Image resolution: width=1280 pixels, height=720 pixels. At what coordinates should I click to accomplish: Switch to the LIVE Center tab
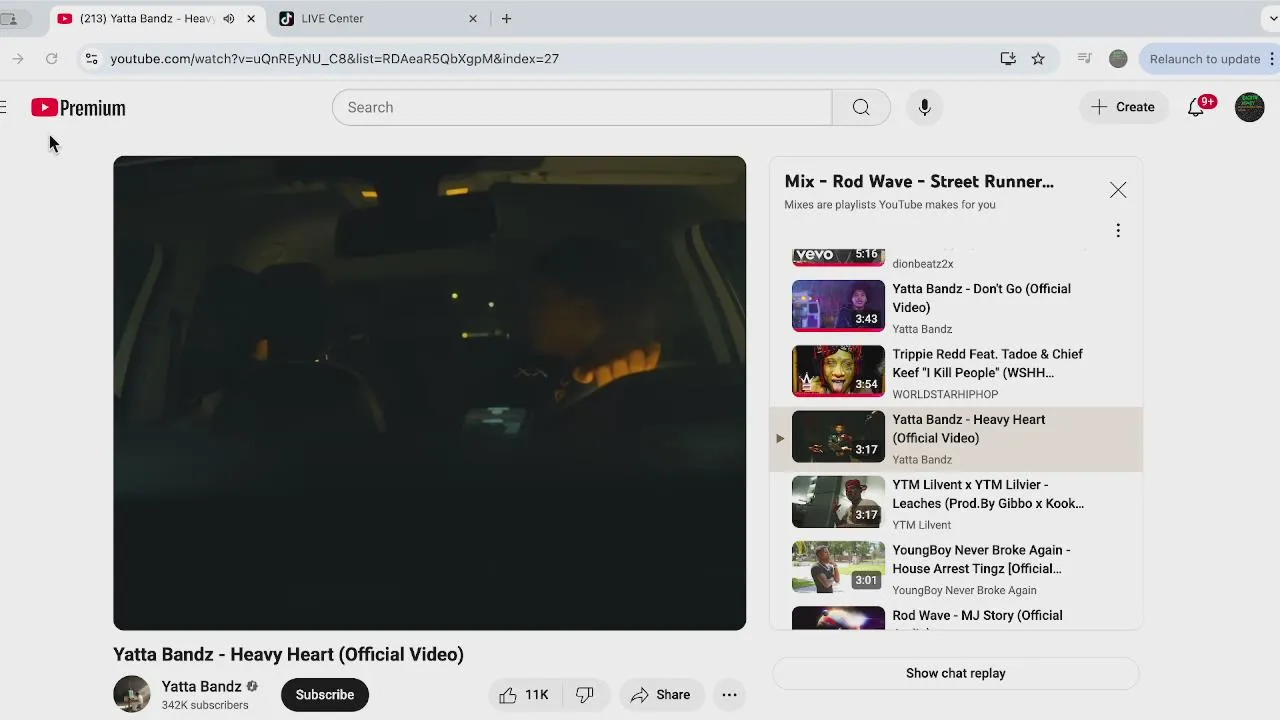click(x=380, y=19)
